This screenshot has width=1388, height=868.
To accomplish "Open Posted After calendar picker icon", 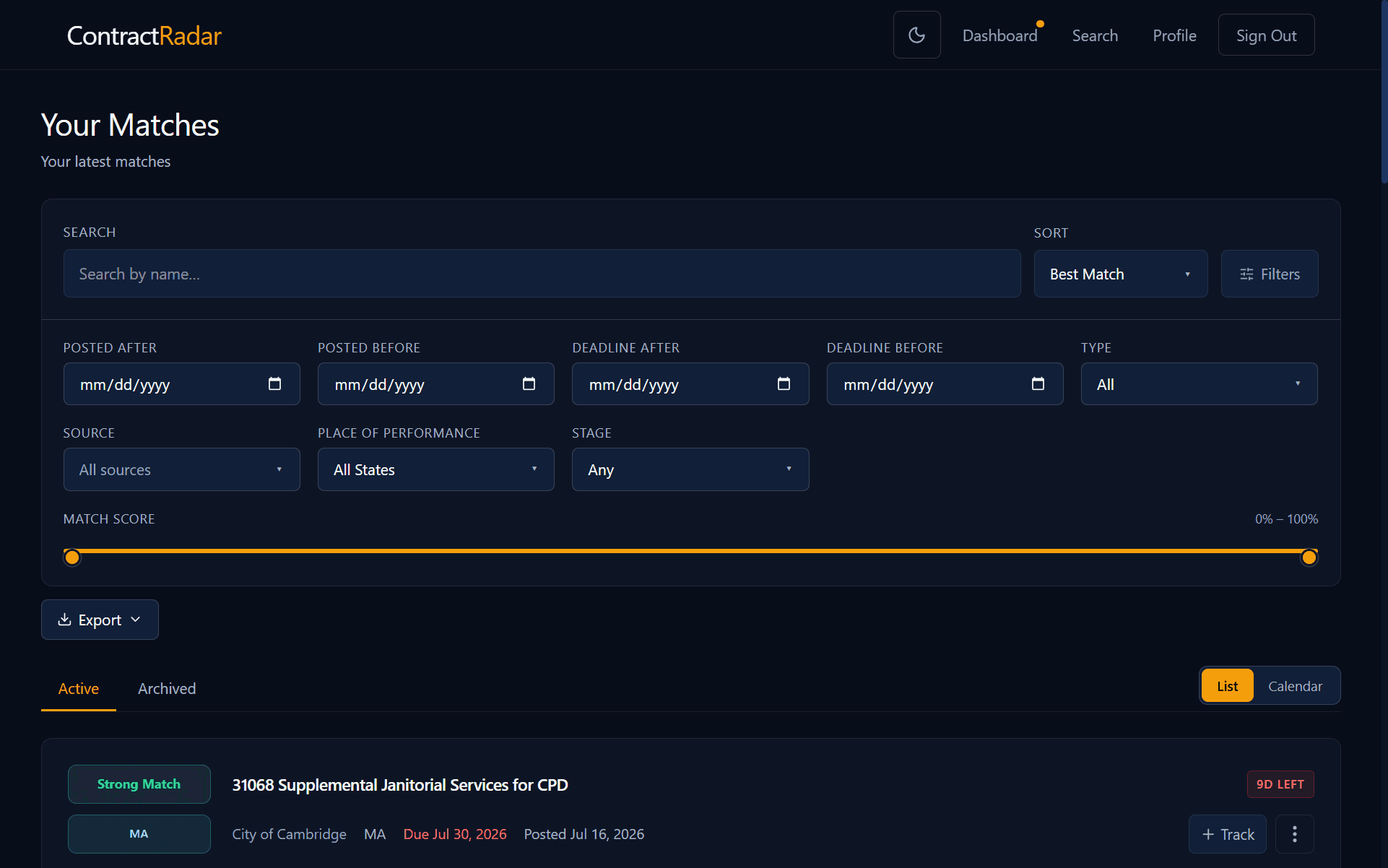I will (274, 383).
